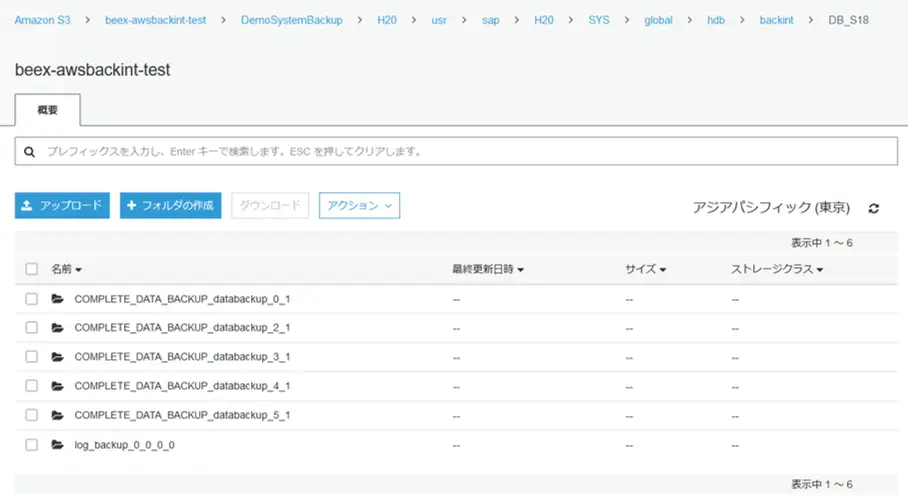Toggle the select-all checkbox in header
Viewport: 908px width, 496px height.
coord(31,269)
